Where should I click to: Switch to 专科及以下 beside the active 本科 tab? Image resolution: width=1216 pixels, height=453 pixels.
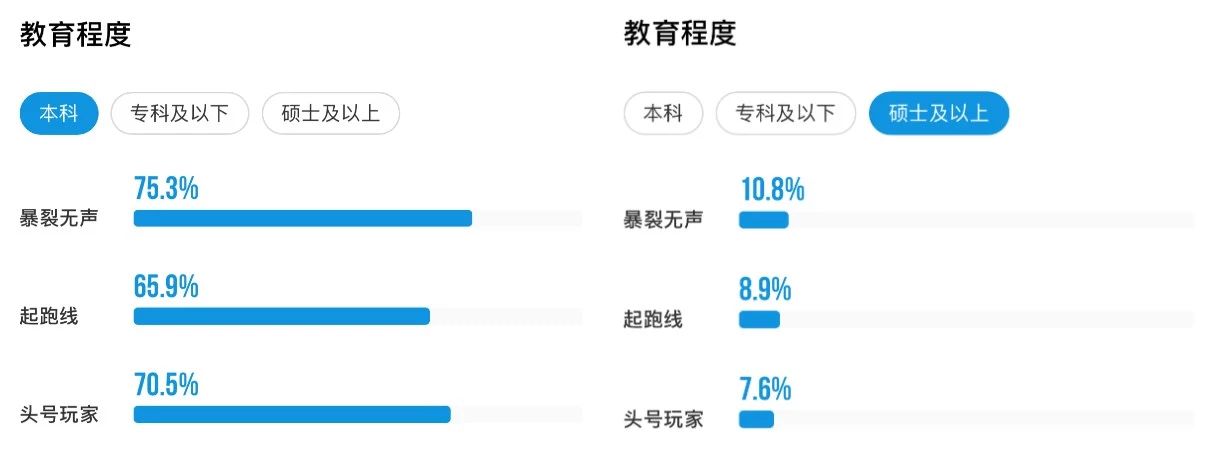180,114
